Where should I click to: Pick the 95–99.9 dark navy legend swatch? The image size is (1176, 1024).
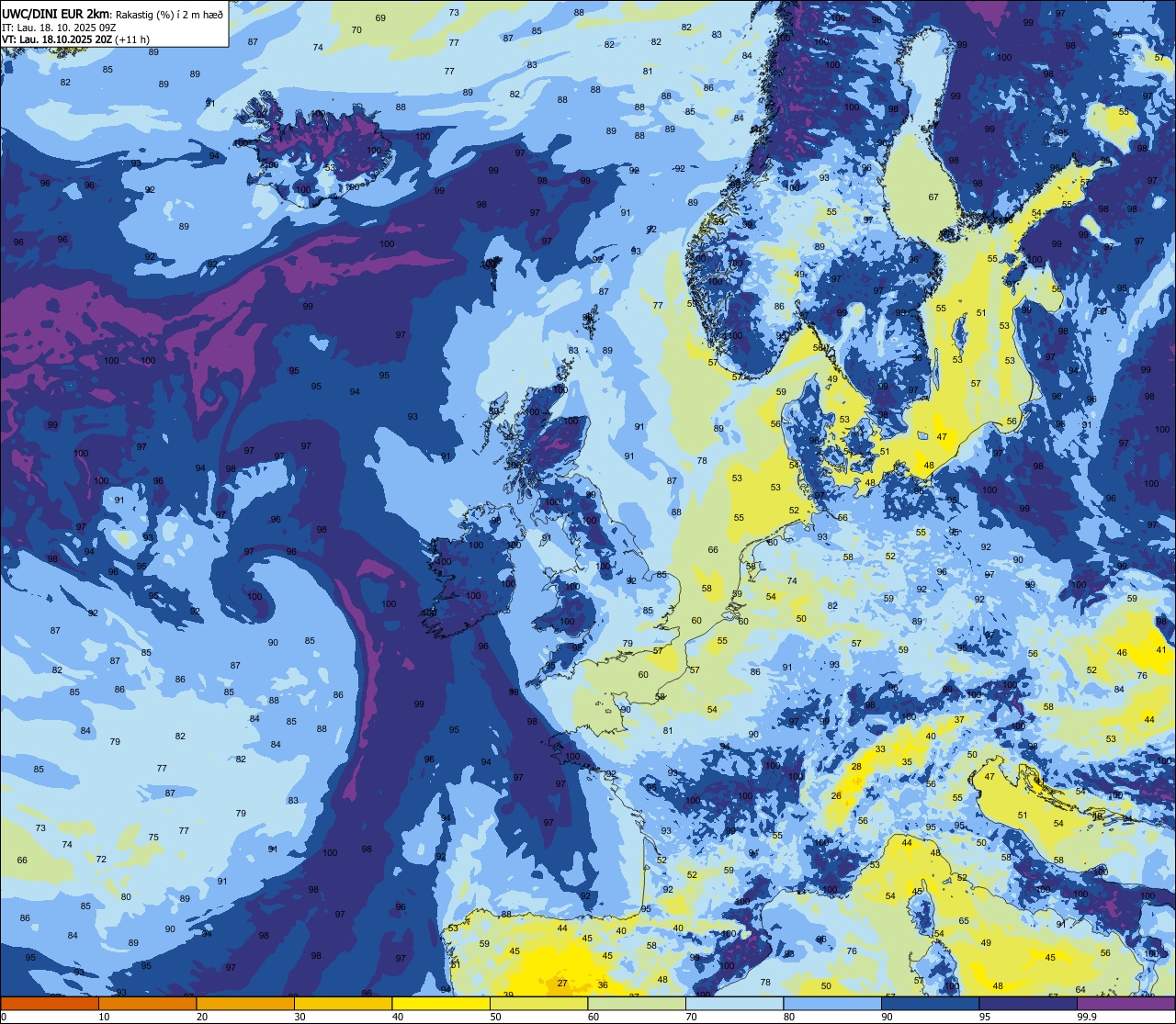coord(1028,1003)
